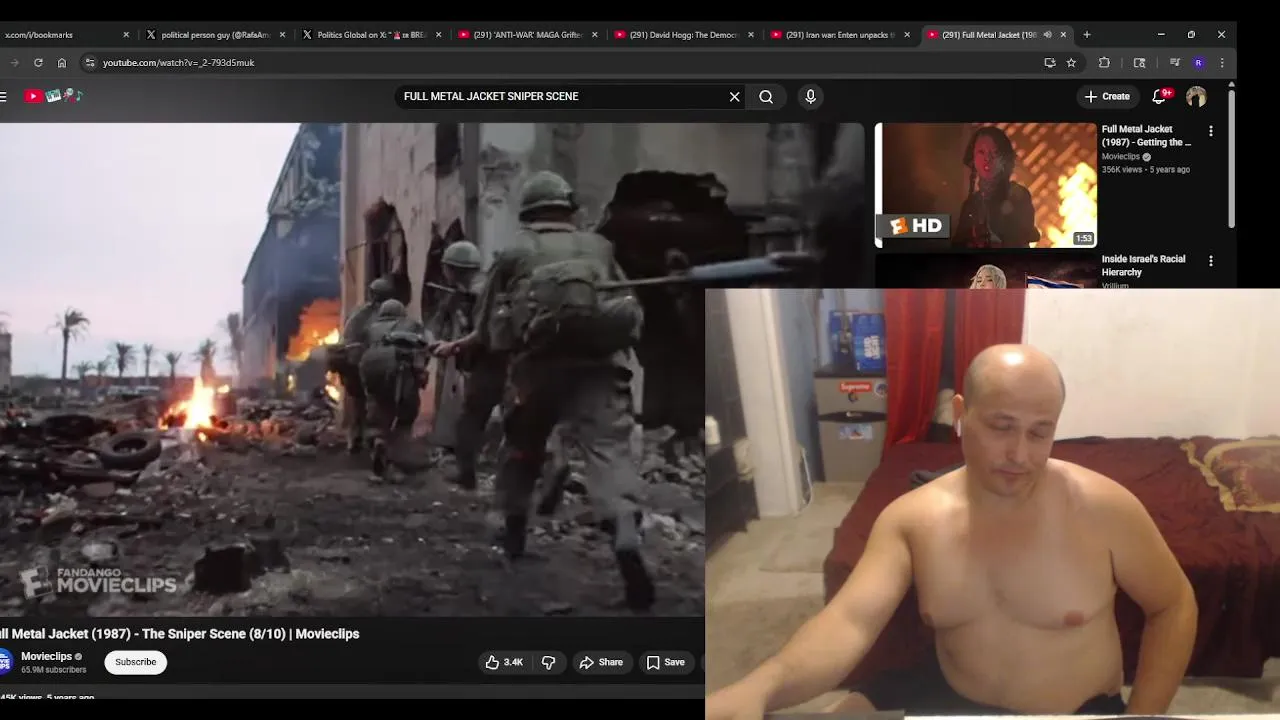Click the forward navigation arrow

(x=14, y=62)
